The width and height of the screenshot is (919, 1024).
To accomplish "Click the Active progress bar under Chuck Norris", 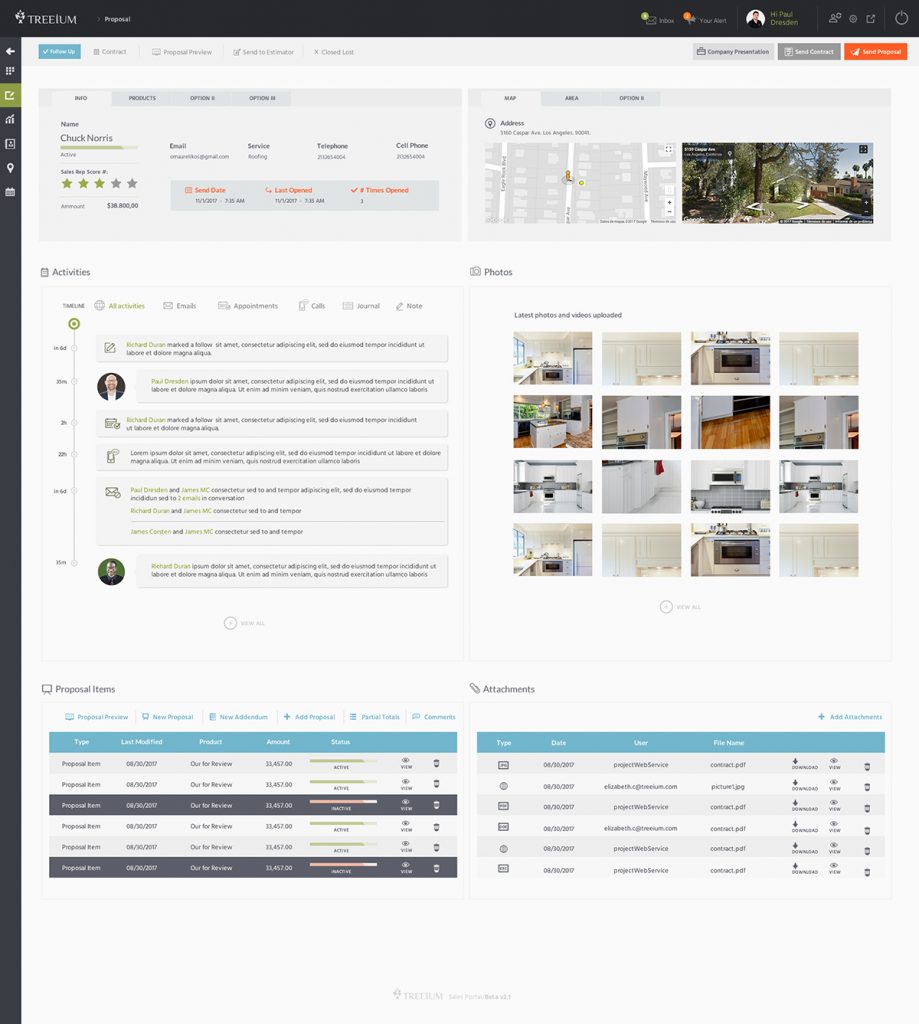I will [x=99, y=148].
